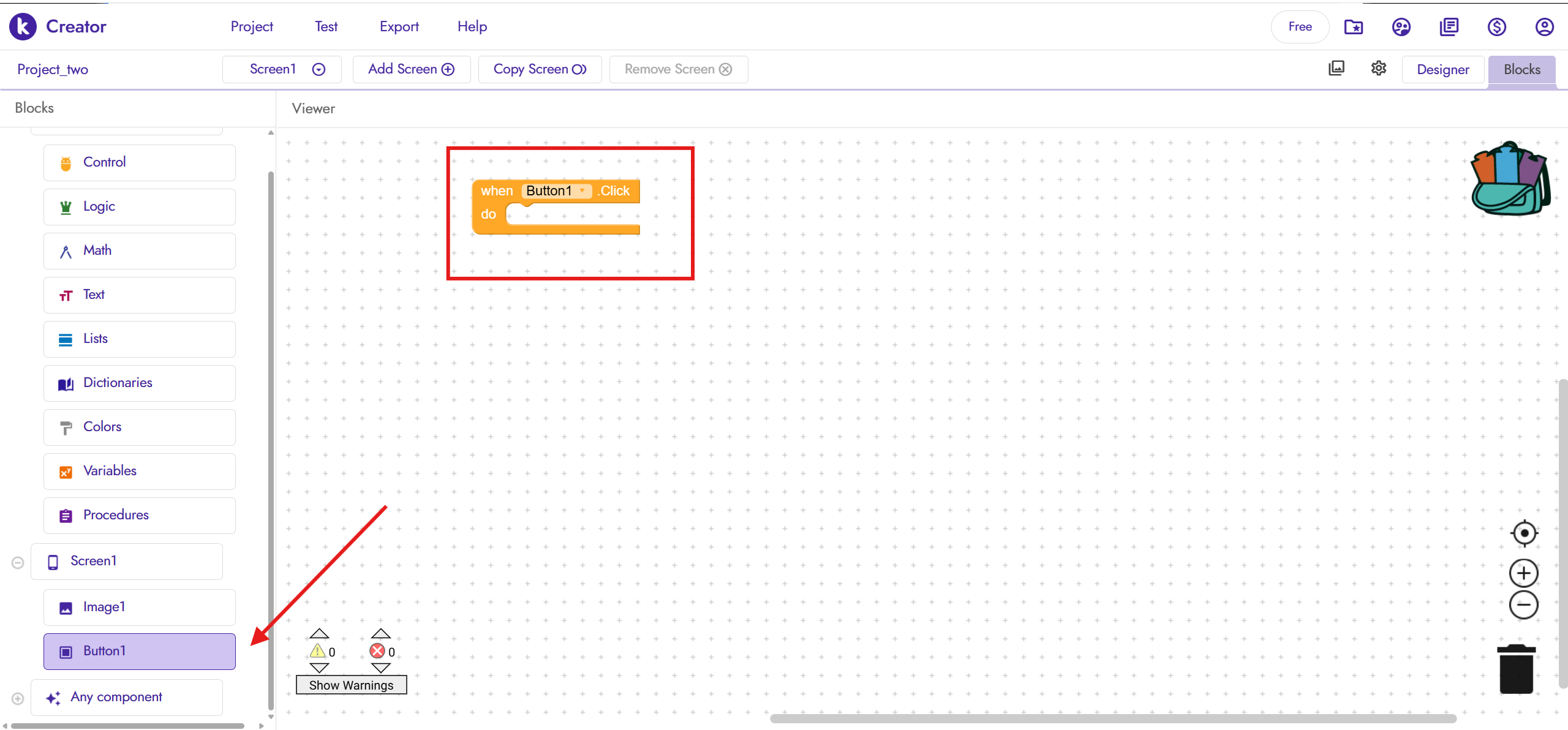Zoom out with the minus icon
1568x730 pixels.
coord(1524,605)
